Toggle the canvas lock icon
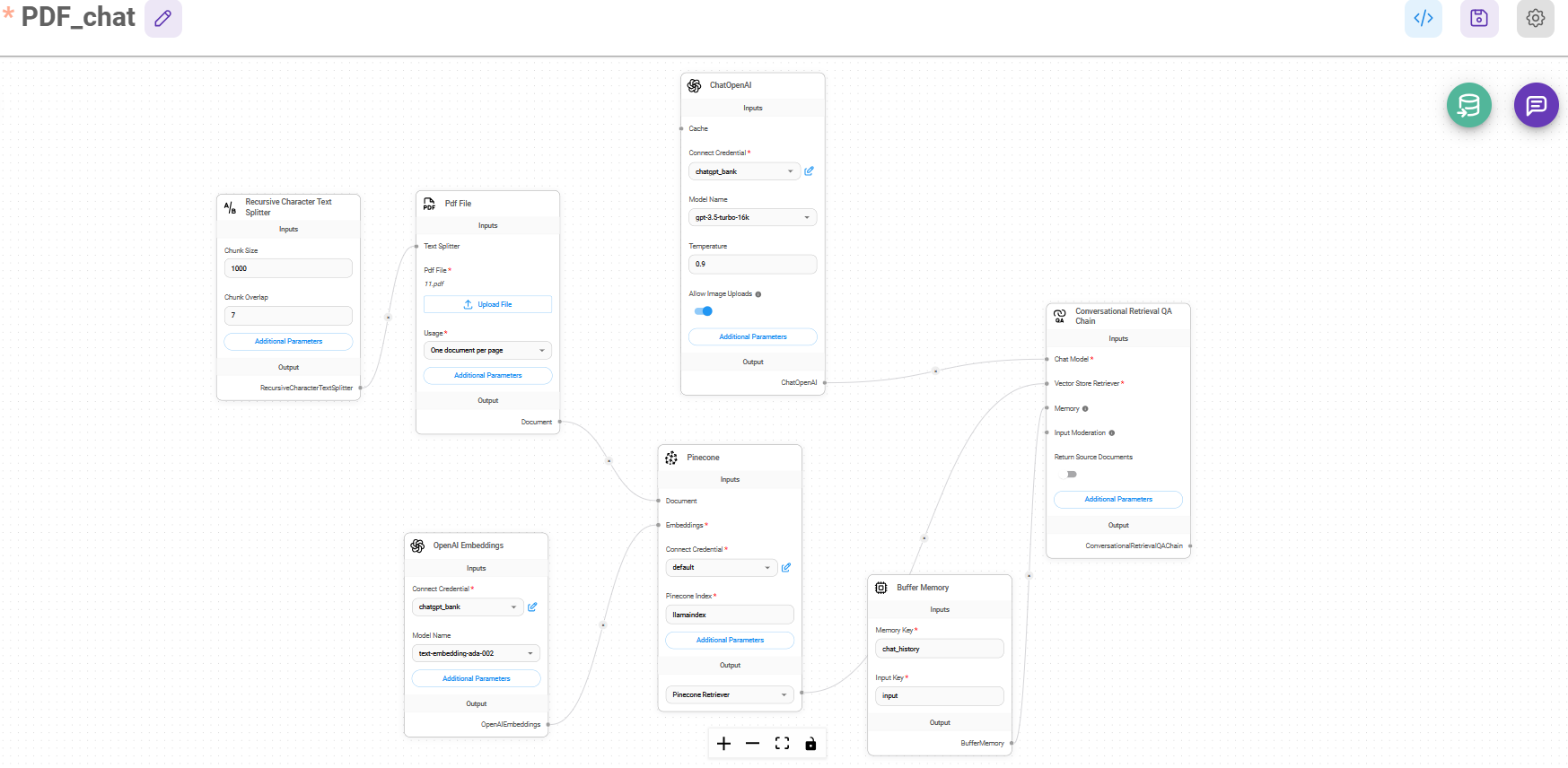Image resolution: width=1568 pixels, height=768 pixels. pyautogui.click(x=810, y=744)
